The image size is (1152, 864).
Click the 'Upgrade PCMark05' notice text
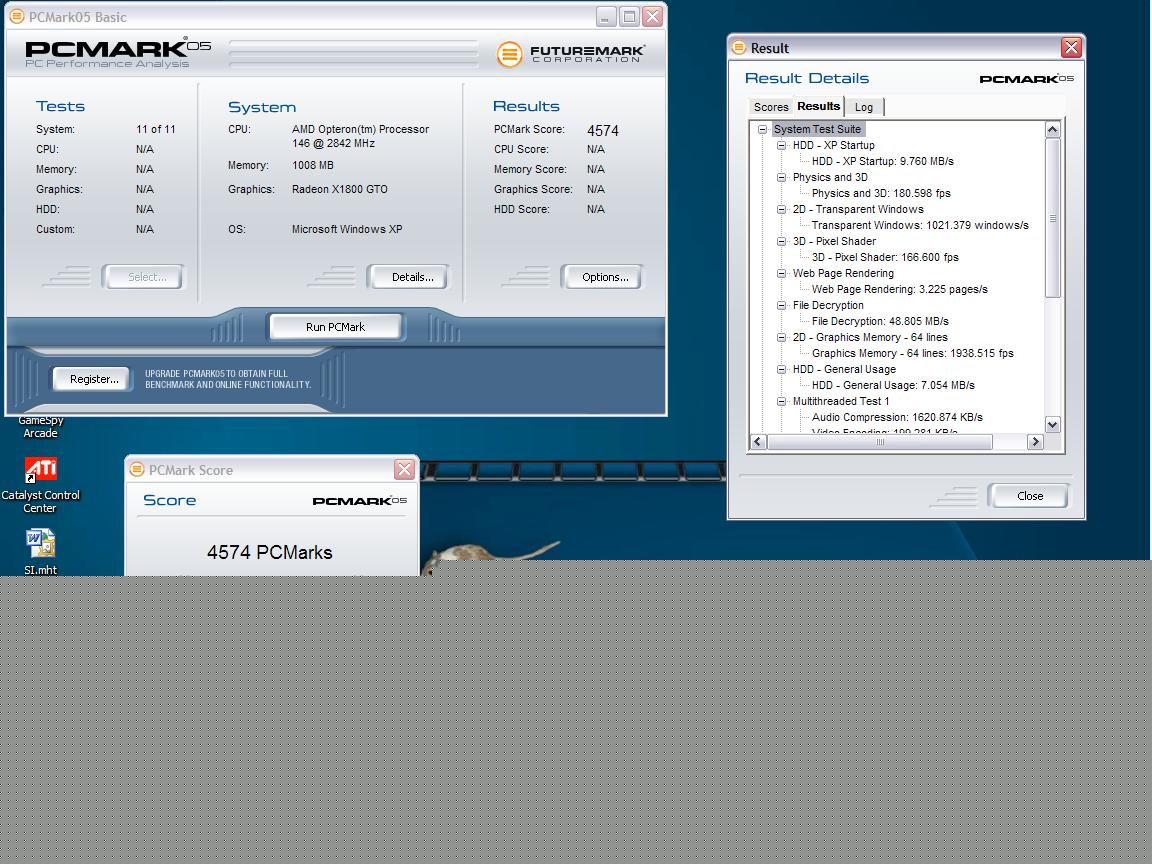coord(228,379)
